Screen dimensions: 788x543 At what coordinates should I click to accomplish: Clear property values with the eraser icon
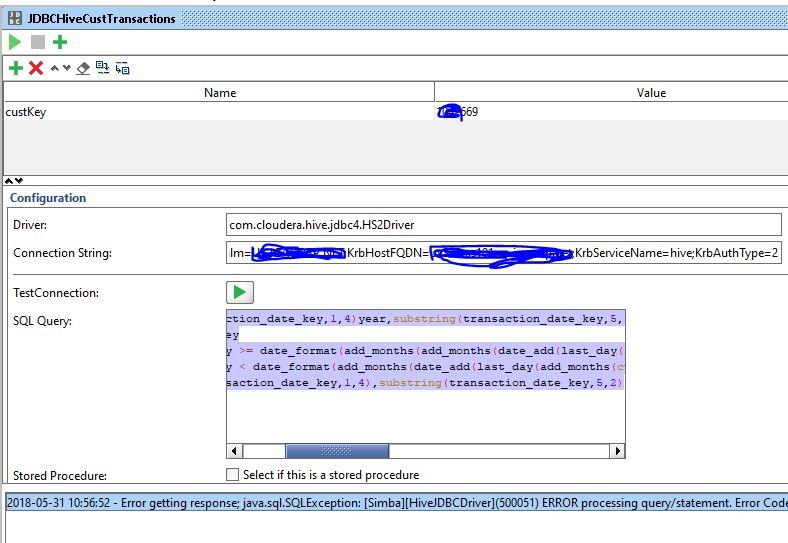click(x=83, y=68)
